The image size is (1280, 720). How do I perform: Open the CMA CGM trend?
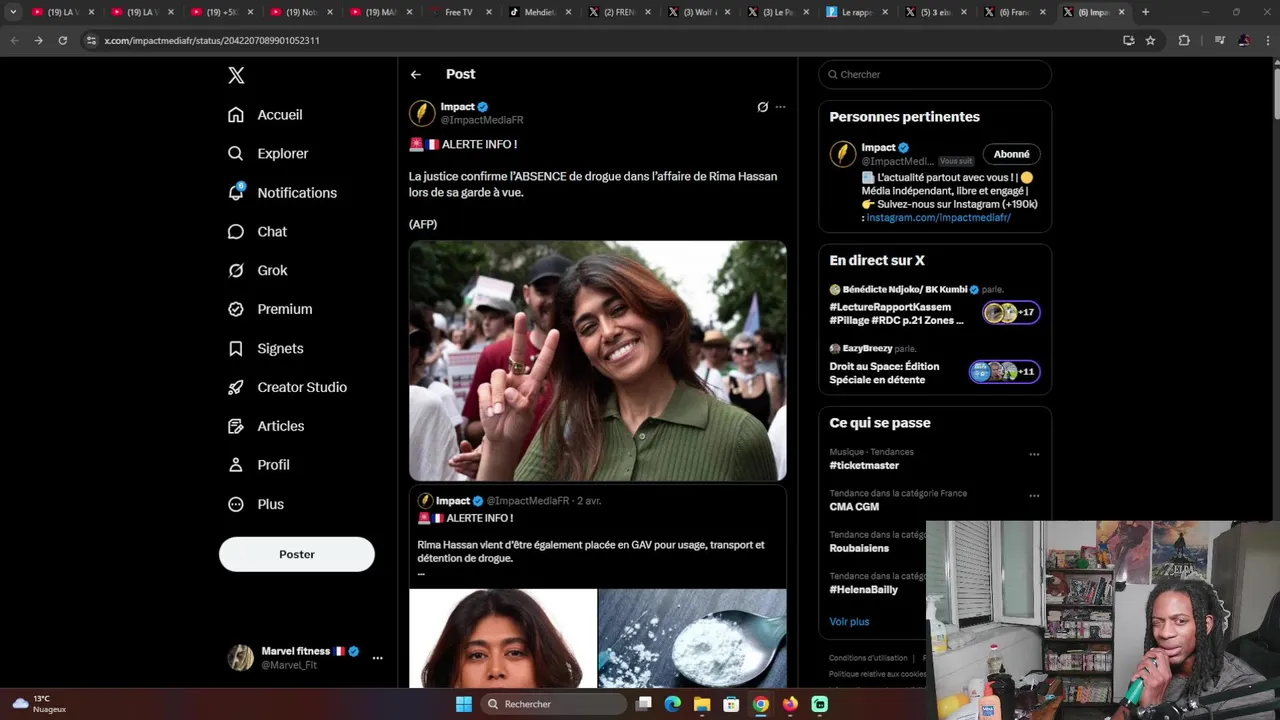coord(854,507)
